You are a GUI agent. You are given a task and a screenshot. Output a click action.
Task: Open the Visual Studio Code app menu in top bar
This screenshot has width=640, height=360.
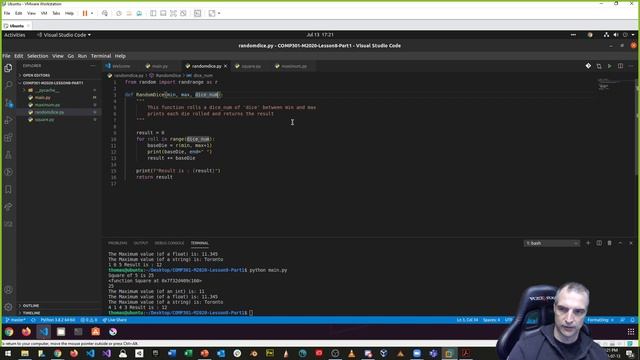64,35
